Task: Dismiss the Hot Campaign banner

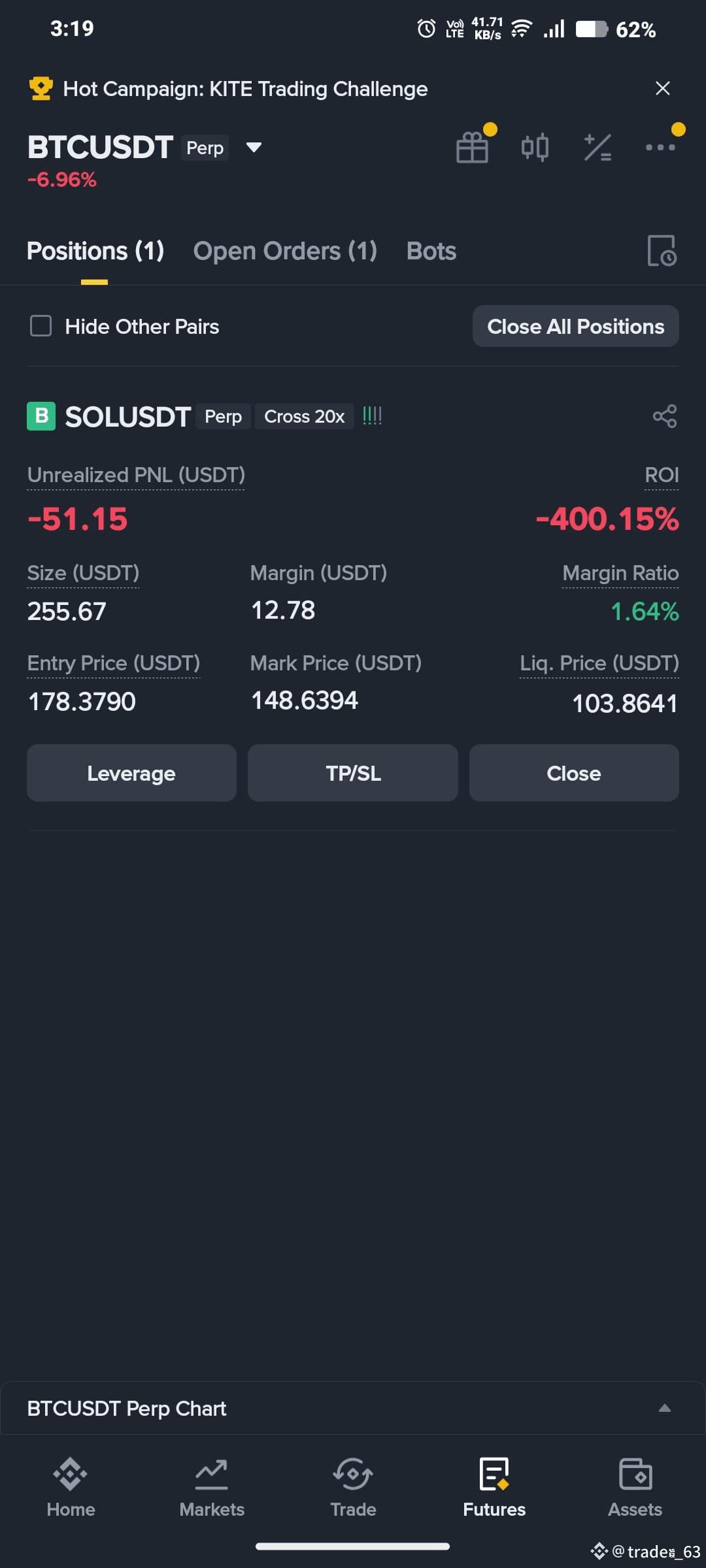Action: tap(662, 88)
